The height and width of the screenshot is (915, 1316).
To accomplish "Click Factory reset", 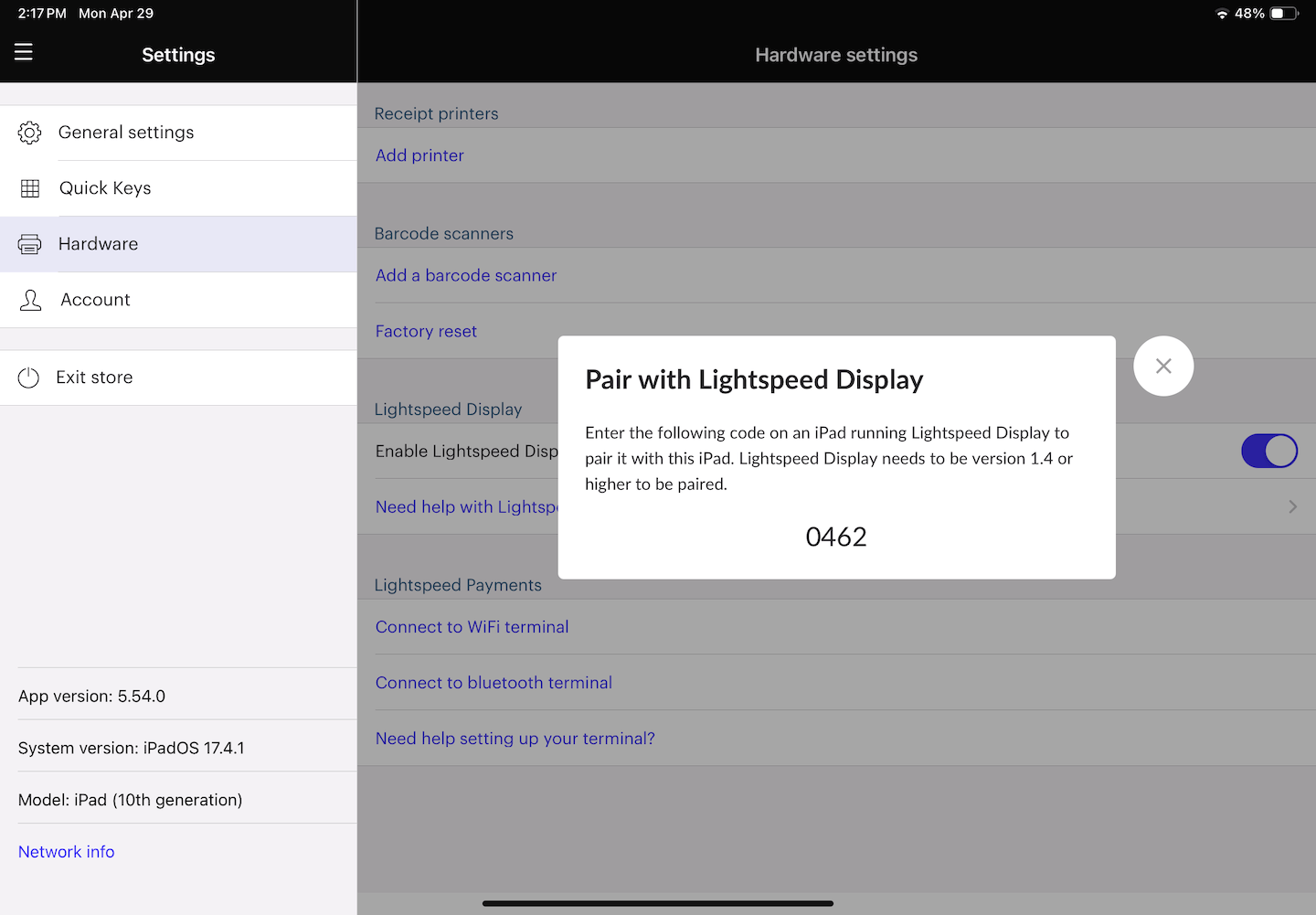I will [x=426, y=331].
